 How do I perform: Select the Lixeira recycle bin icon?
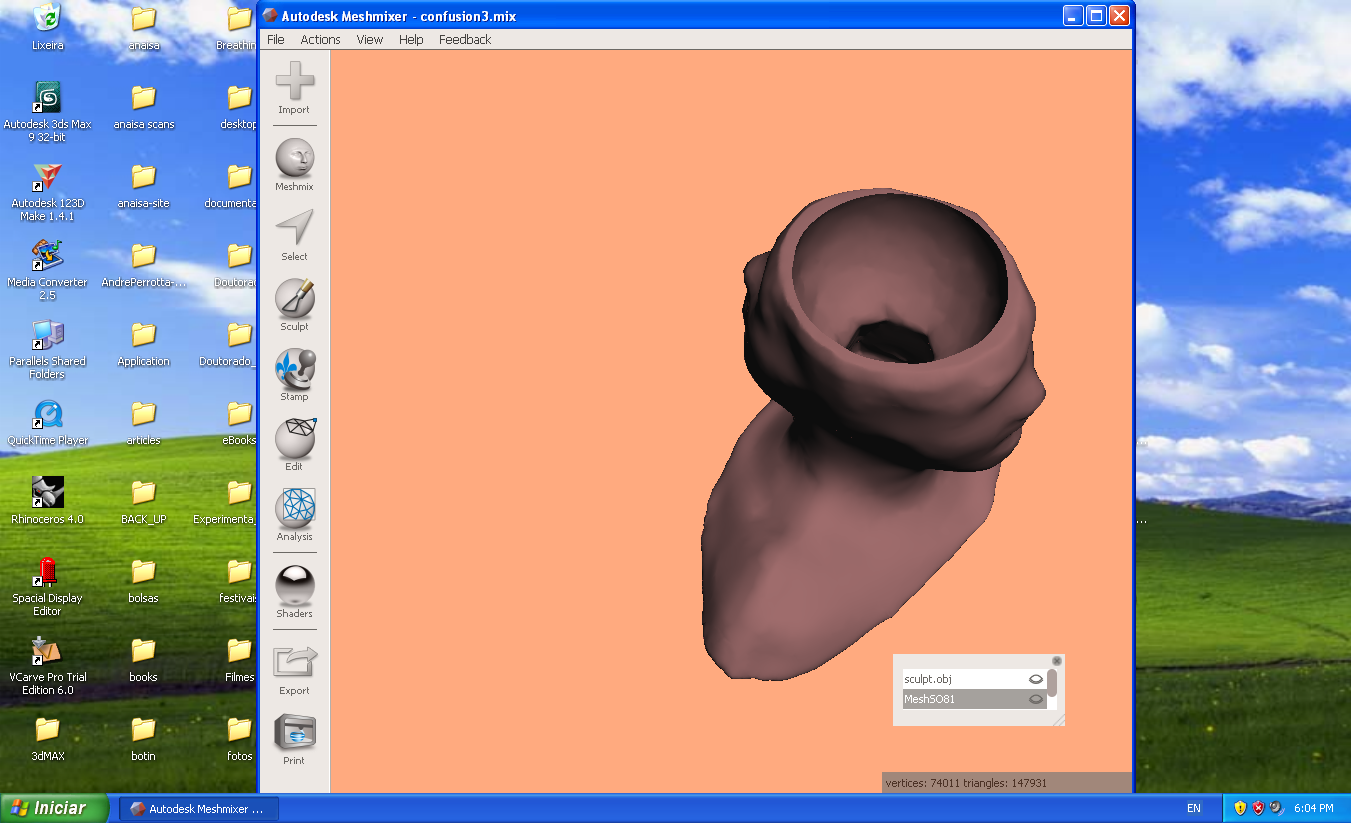pyautogui.click(x=47, y=27)
